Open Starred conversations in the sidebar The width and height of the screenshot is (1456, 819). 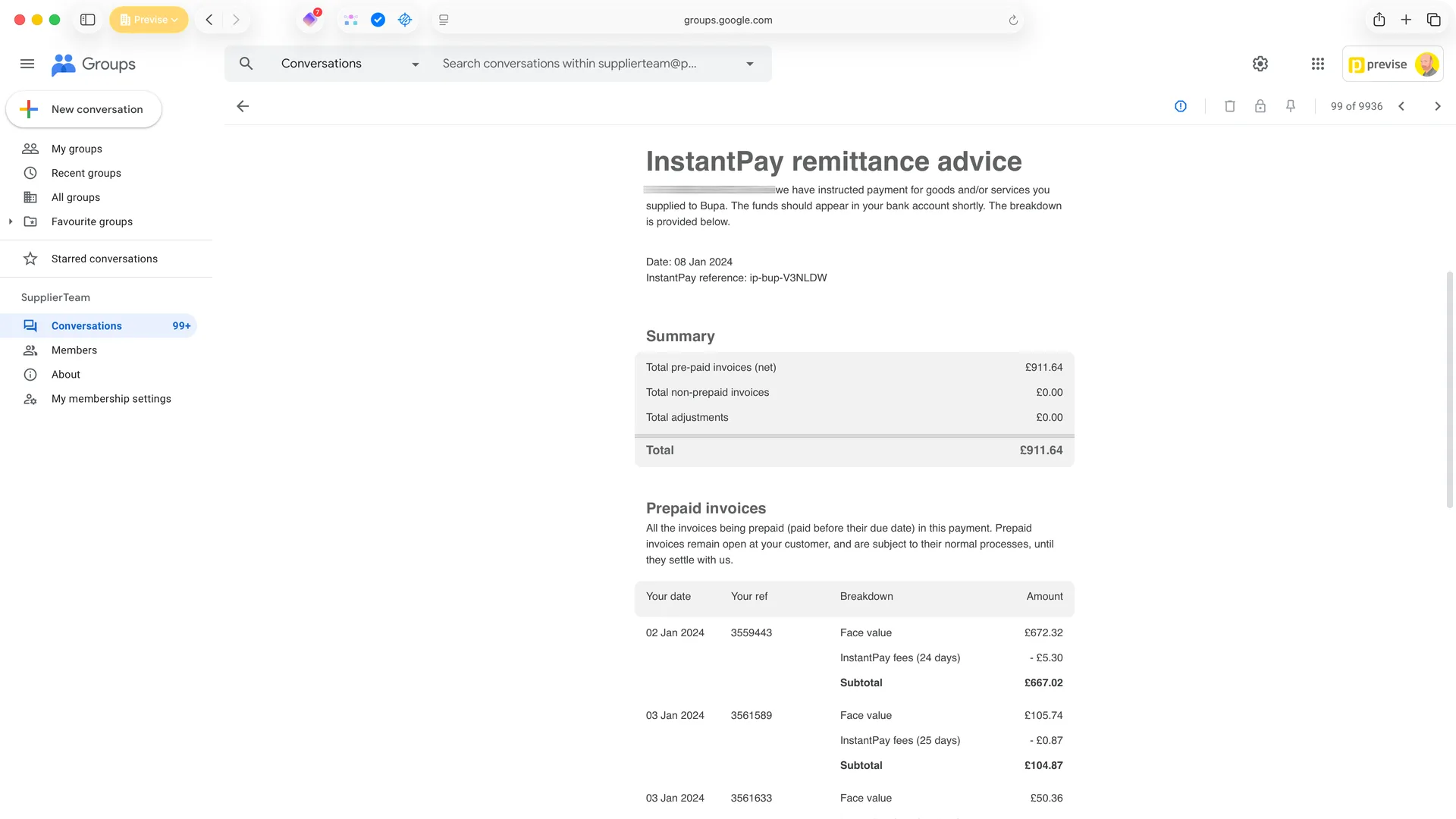105,259
